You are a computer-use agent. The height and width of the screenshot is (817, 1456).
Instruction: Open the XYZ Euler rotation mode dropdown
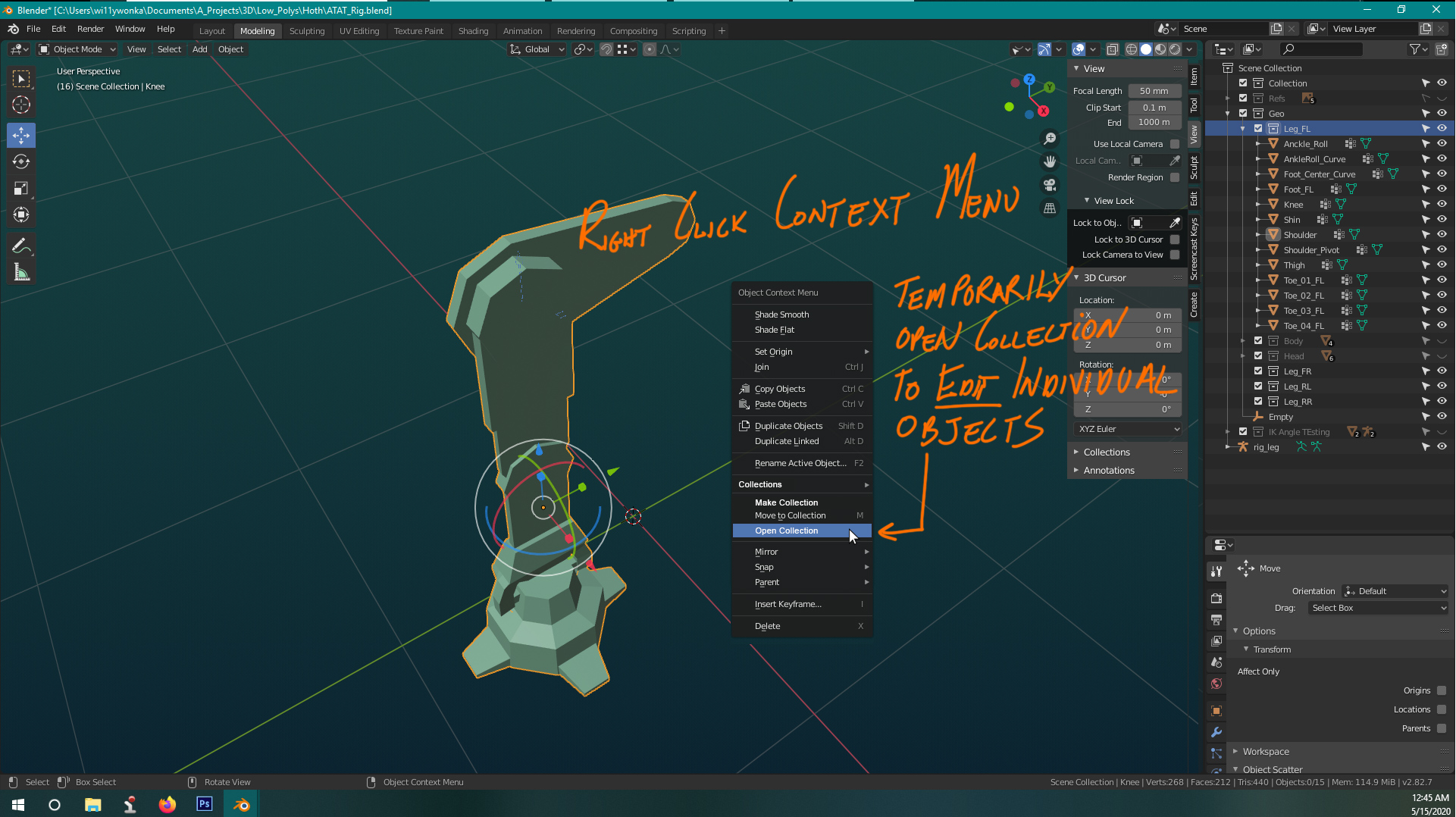coord(1128,429)
